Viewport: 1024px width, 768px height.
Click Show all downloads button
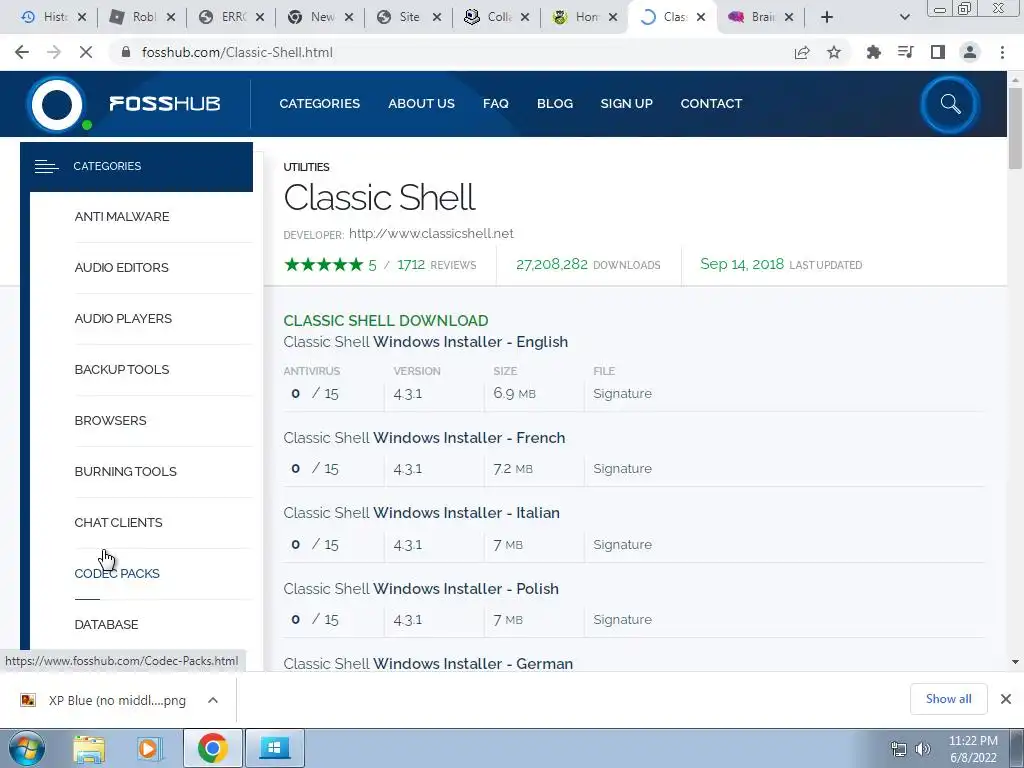coord(948,699)
